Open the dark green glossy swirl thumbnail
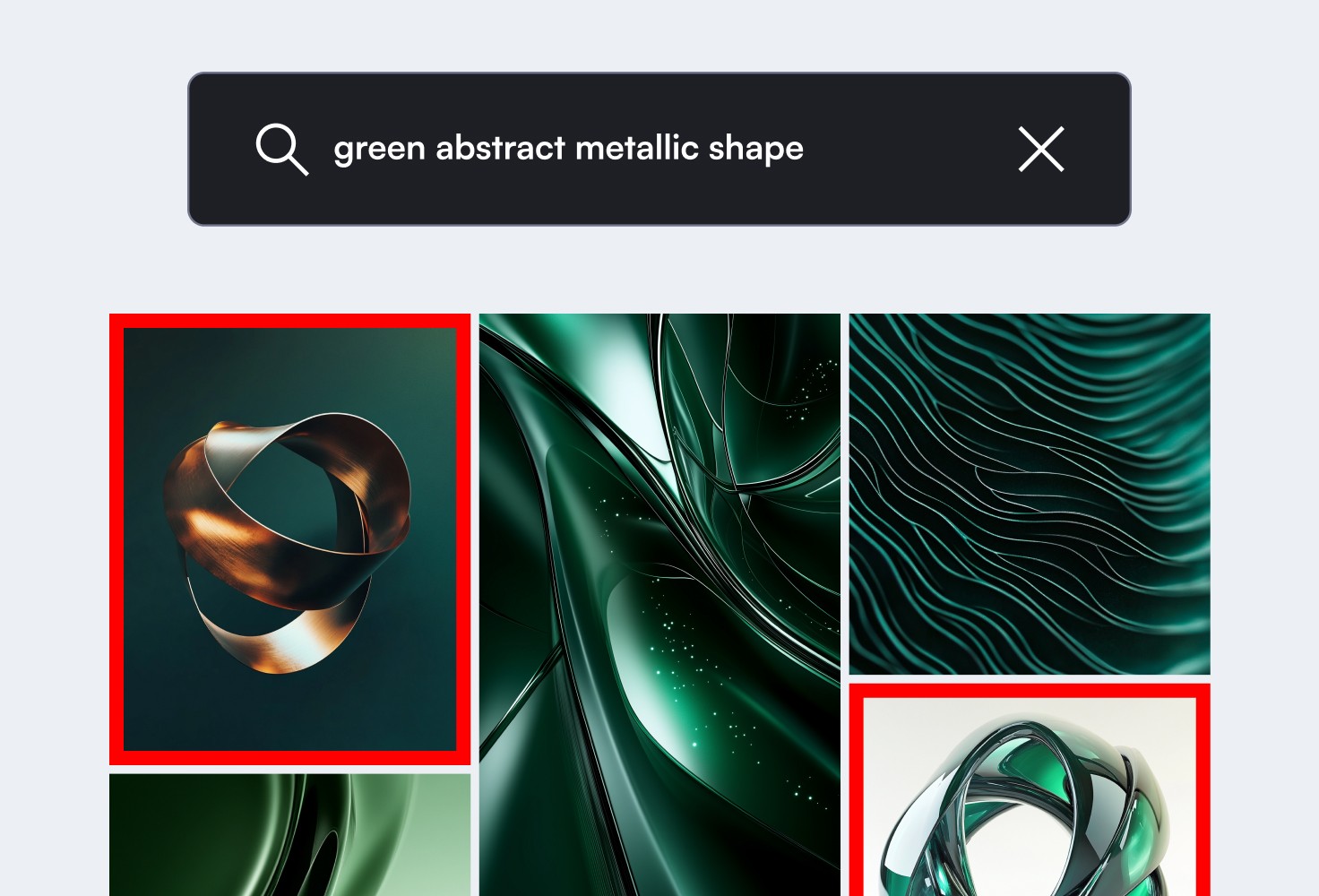Viewport: 1319px width, 896px height. (659, 605)
